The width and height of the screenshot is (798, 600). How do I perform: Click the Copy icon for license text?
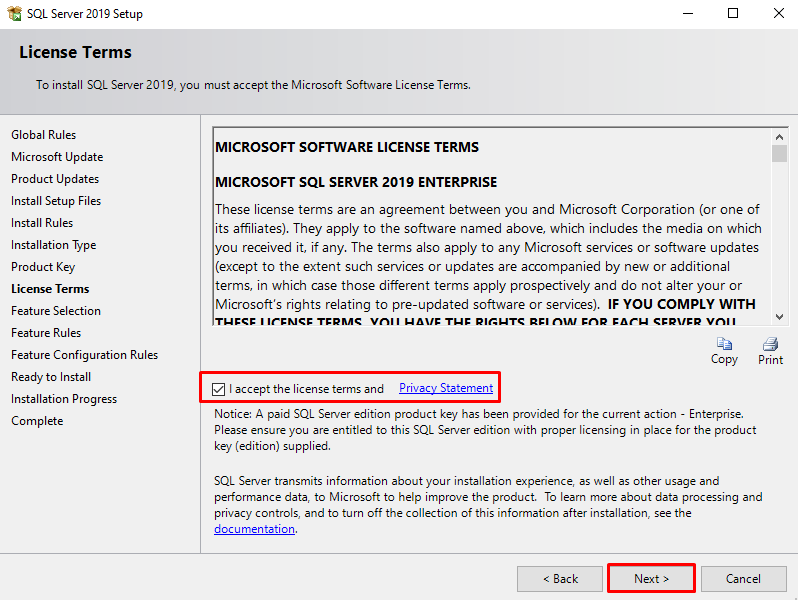click(x=724, y=344)
